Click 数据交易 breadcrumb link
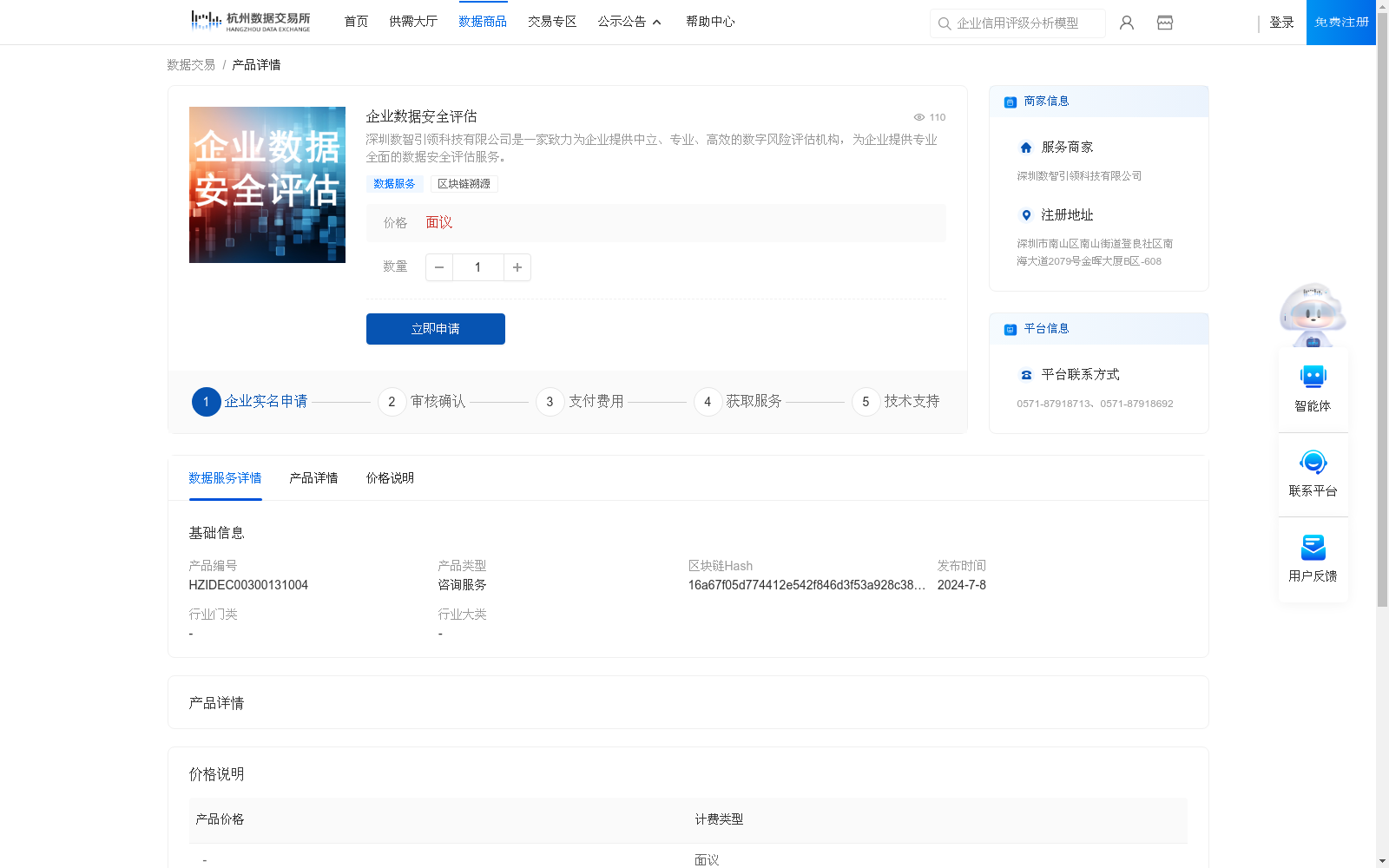The image size is (1389, 868). [191, 65]
